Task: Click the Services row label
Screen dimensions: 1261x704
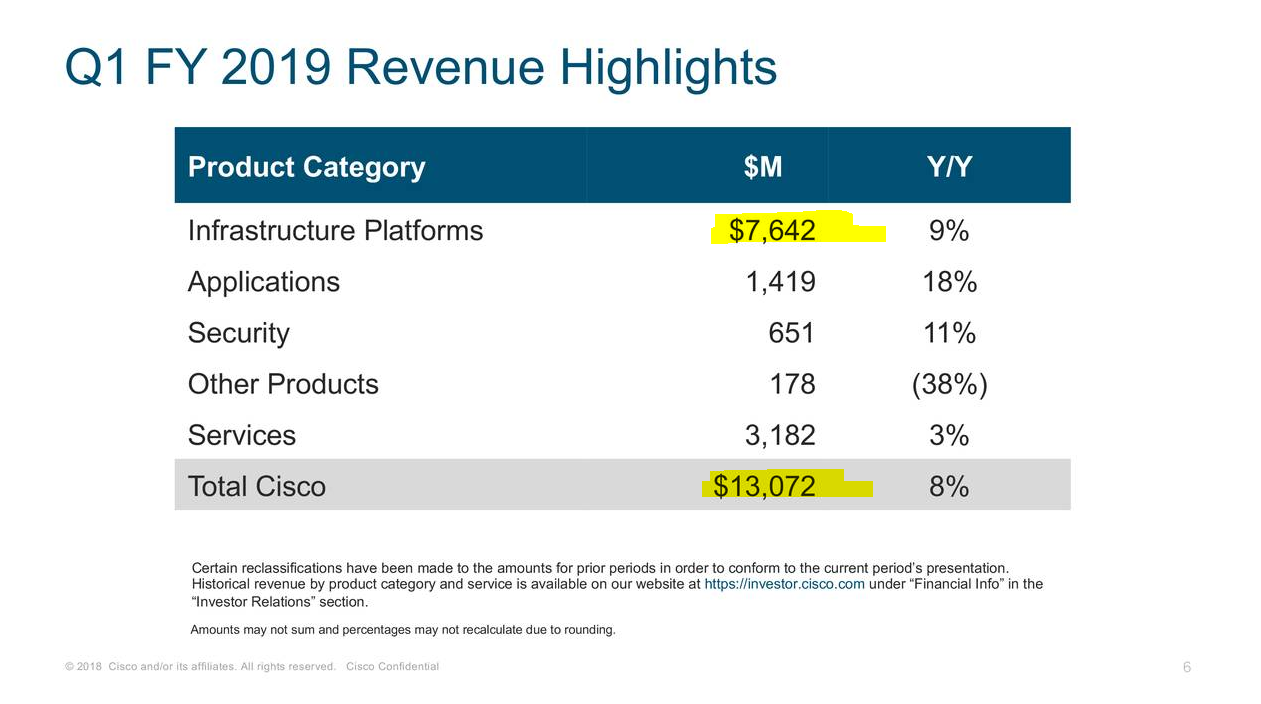Action: click(x=242, y=435)
